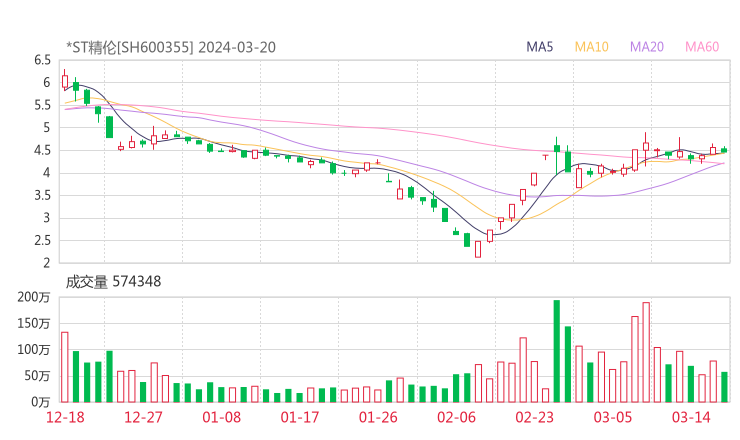The height and width of the screenshot is (440, 740).
Task: Click the 200万 volume axis label
Action: [35, 298]
